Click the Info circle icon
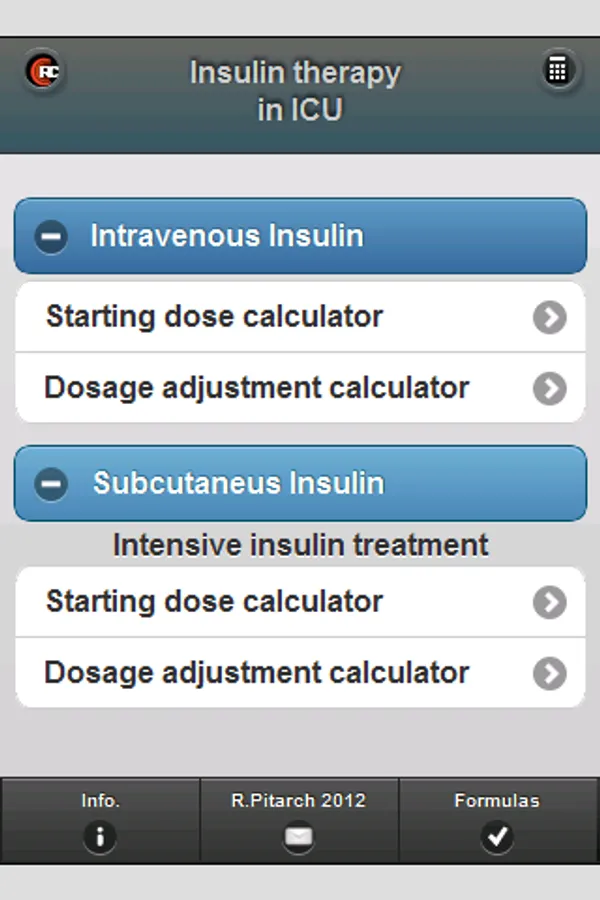This screenshot has width=600, height=900. 100,836
